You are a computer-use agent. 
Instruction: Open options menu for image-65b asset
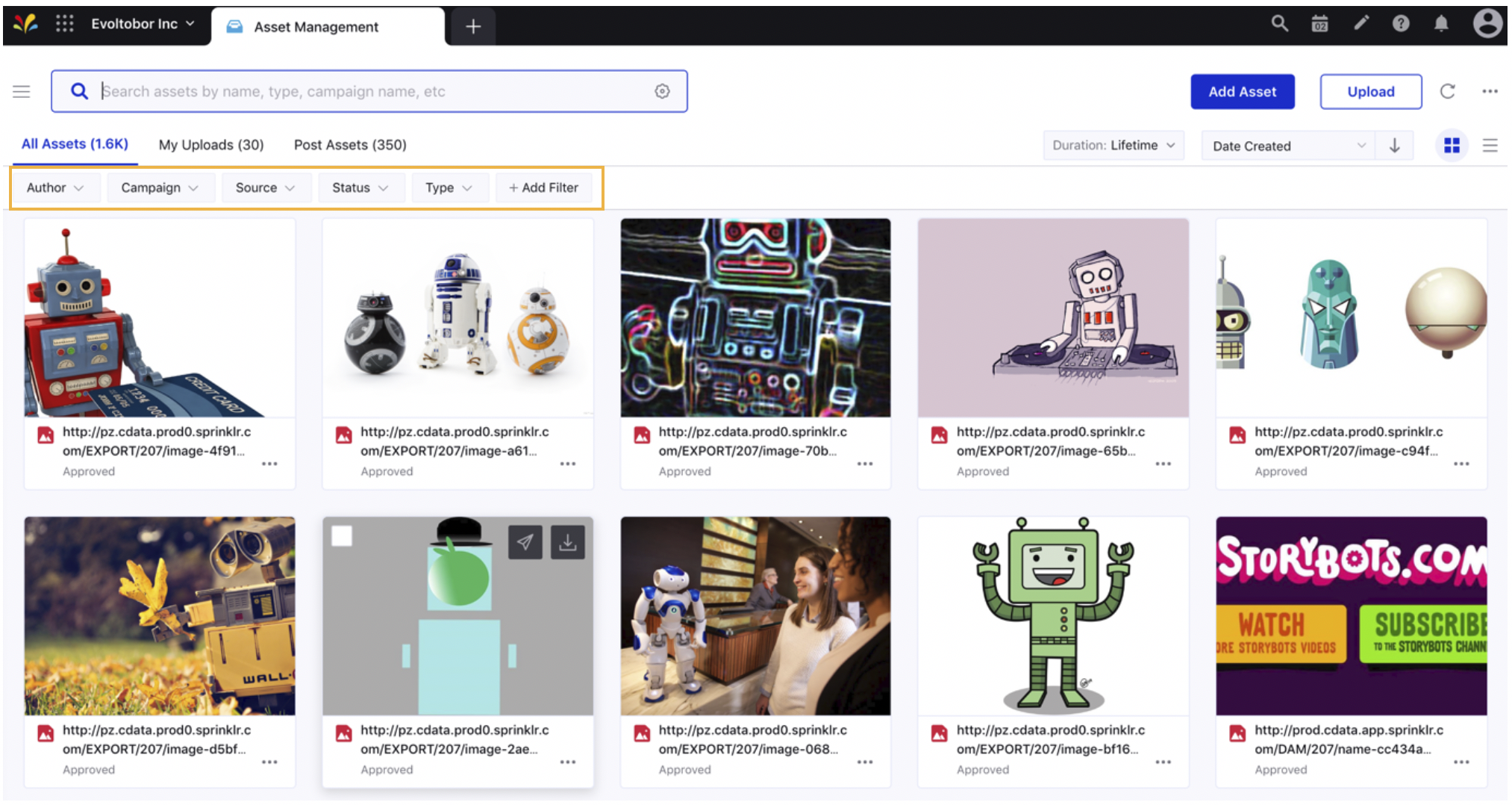[x=1163, y=464]
